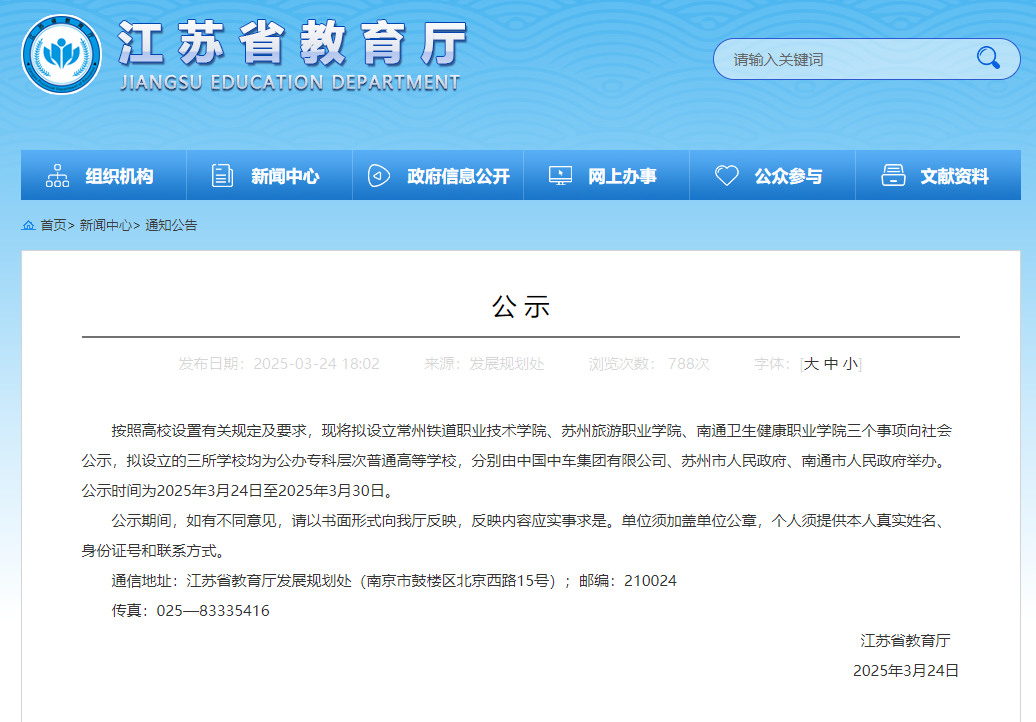This screenshot has height=722, width=1036.
Task: Open 新闻中心 breadcrumb link
Action: [x=105, y=225]
